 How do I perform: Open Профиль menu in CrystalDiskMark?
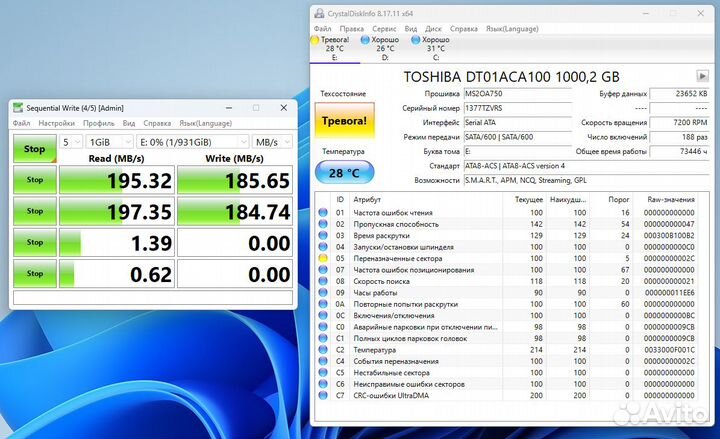click(99, 123)
